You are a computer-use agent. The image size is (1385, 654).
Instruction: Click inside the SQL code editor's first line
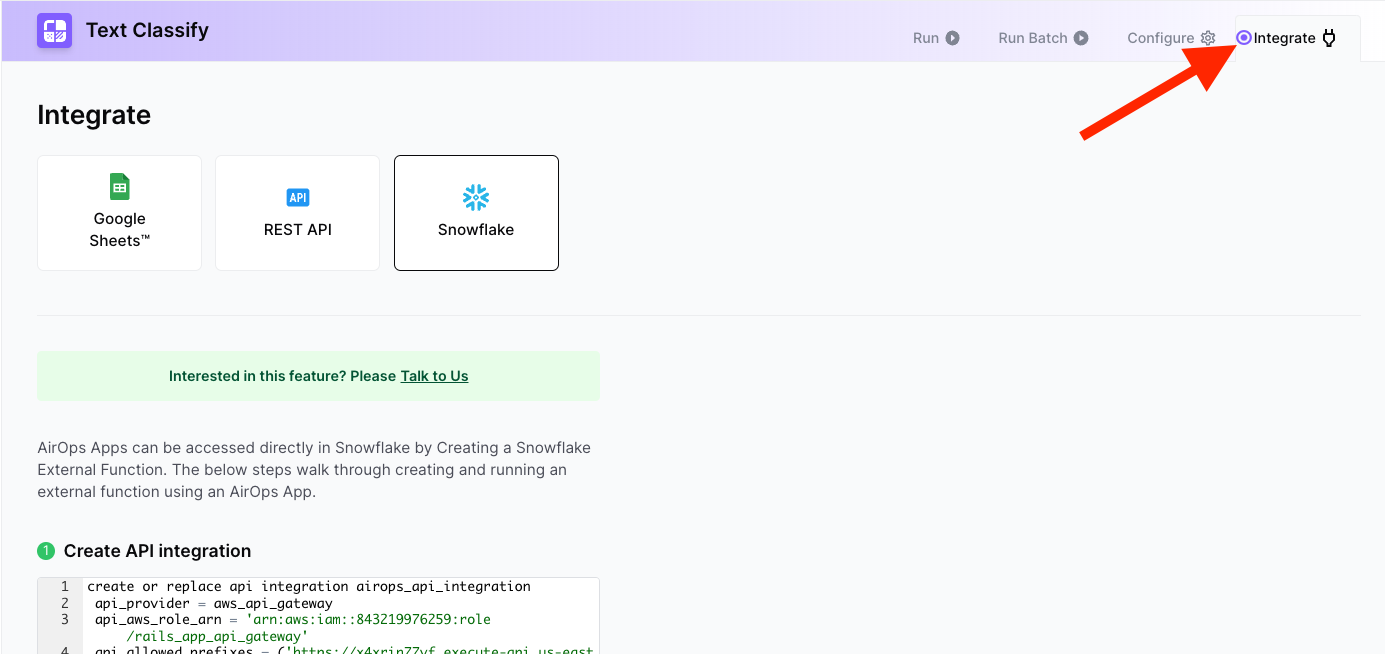309,586
